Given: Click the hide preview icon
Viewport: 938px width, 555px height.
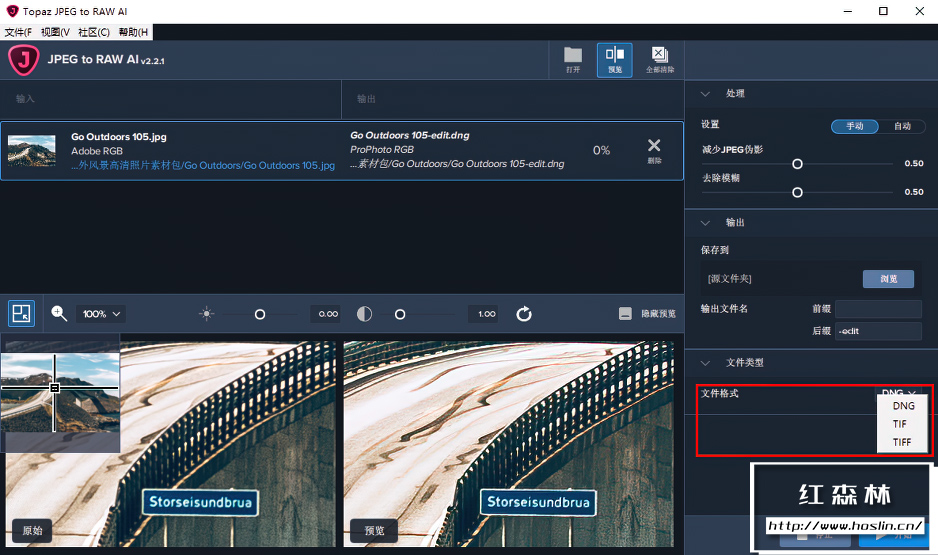Looking at the screenshot, I should point(625,313).
